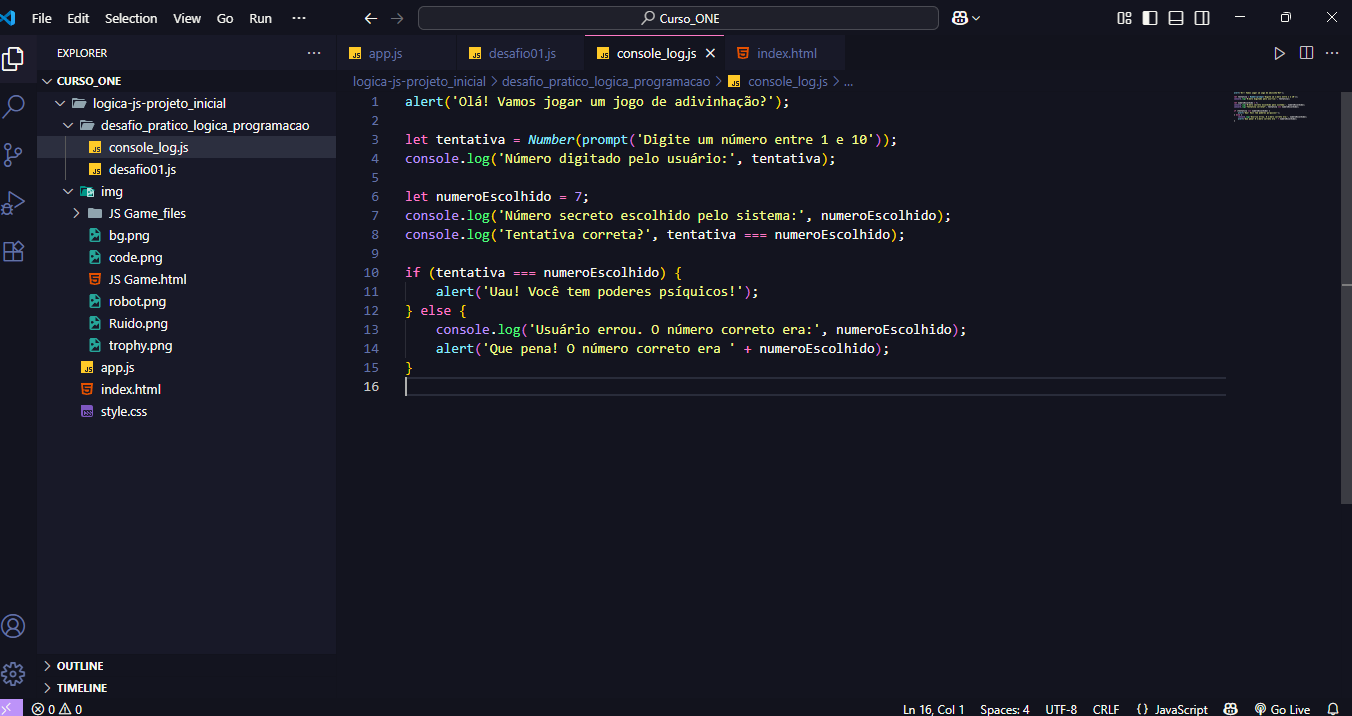Open the View menu
The height and width of the screenshot is (716, 1352).
pyautogui.click(x=187, y=18)
